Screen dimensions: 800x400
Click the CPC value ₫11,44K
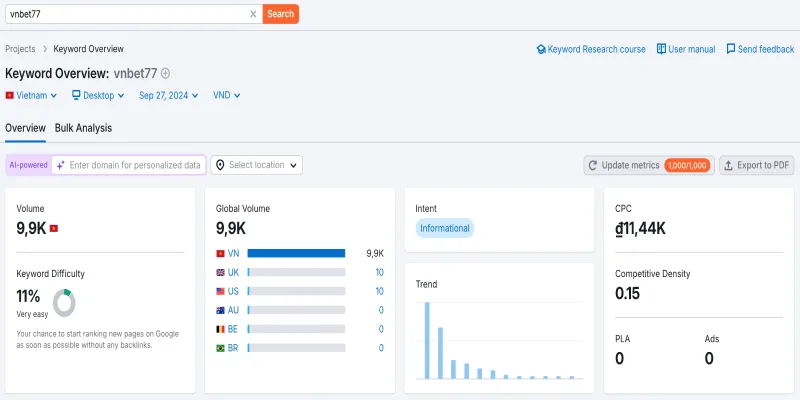640,229
